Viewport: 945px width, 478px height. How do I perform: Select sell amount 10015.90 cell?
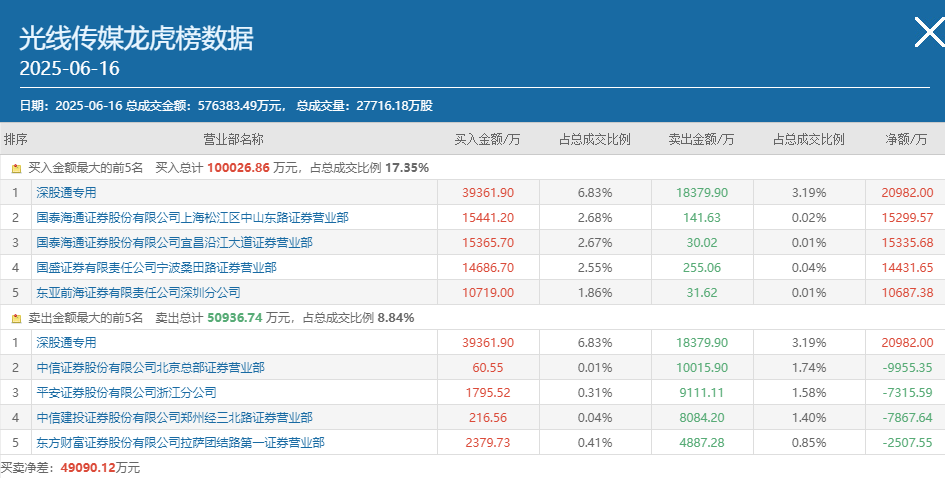click(702, 368)
